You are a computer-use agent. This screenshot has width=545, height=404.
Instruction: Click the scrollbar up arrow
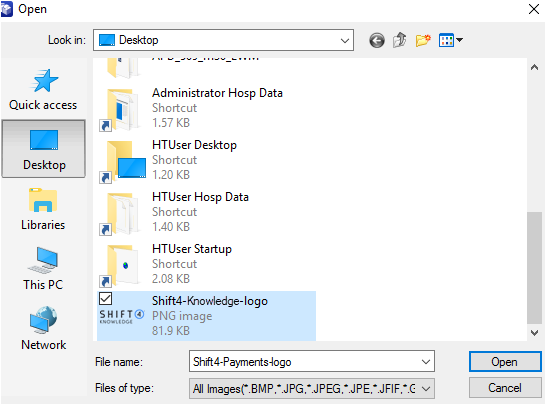pyautogui.click(x=535, y=67)
